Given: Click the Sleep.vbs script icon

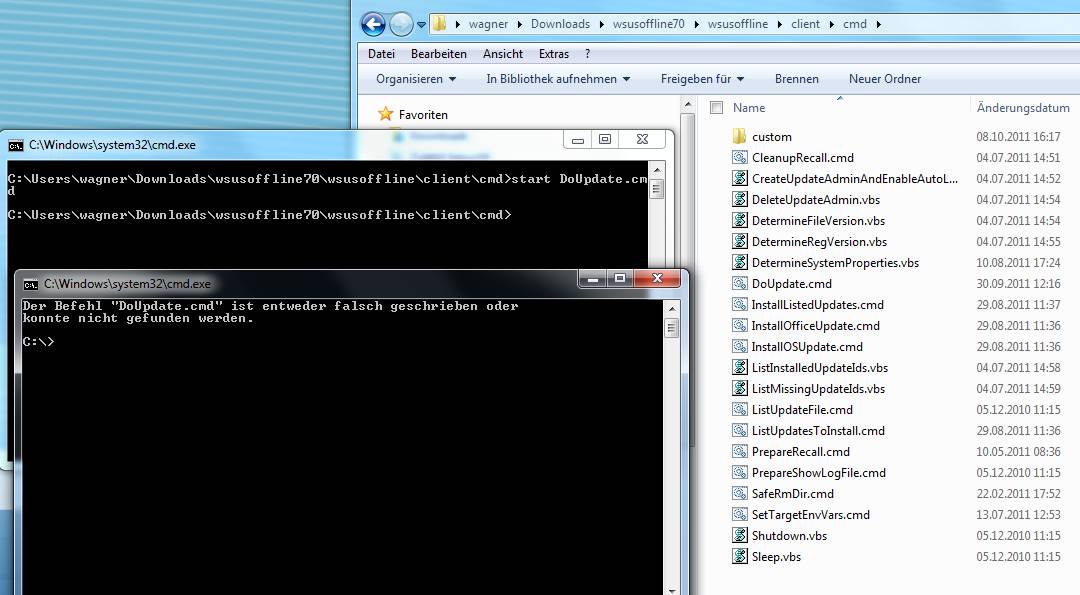Looking at the screenshot, I should 740,557.
